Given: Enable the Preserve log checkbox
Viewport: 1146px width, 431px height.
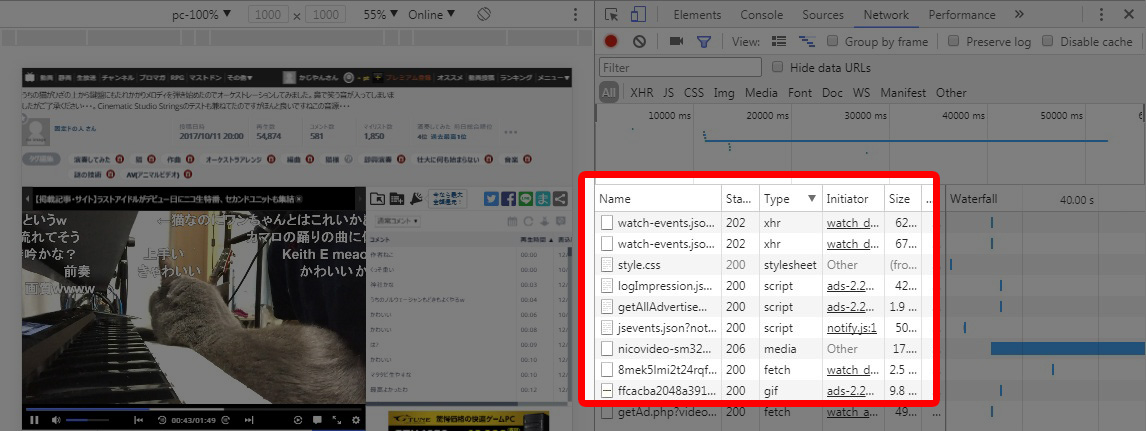Looking at the screenshot, I should click(x=954, y=42).
